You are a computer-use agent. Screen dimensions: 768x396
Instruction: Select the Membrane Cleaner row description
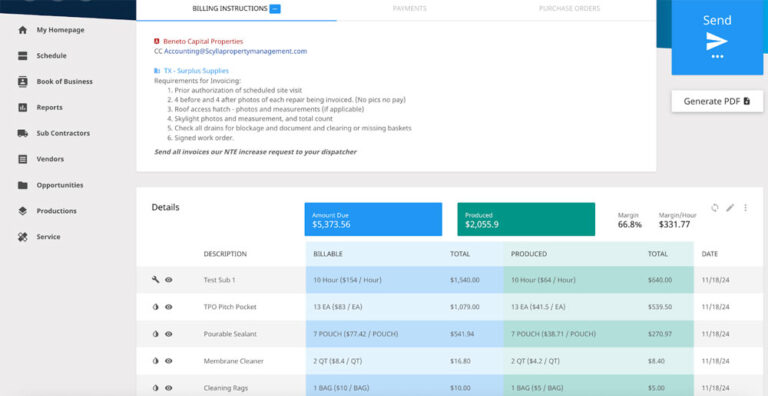234,361
